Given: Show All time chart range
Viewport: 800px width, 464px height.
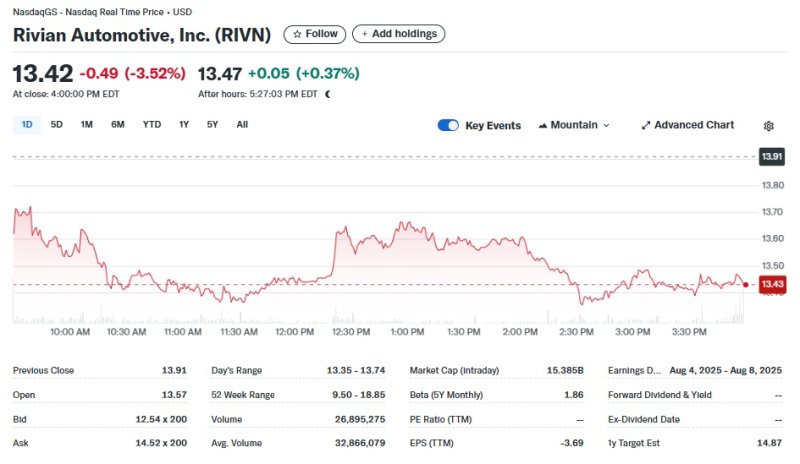Looking at the screenshot, I should coord(242,125).
